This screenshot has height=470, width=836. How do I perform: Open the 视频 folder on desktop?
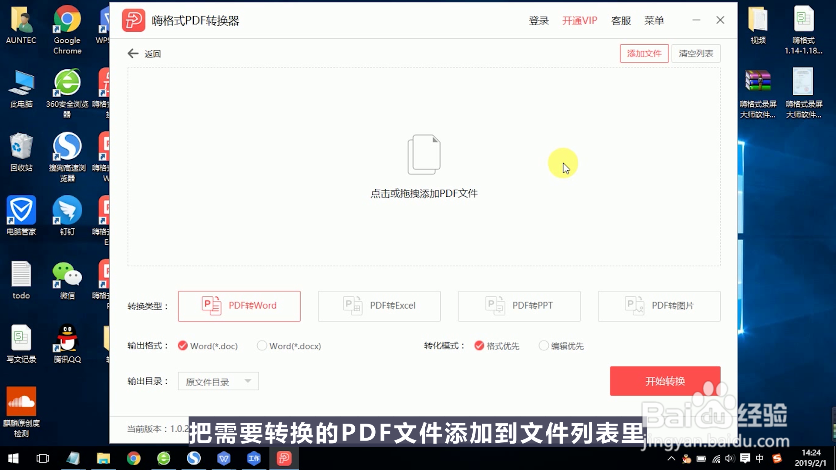(x=758, y=25)
